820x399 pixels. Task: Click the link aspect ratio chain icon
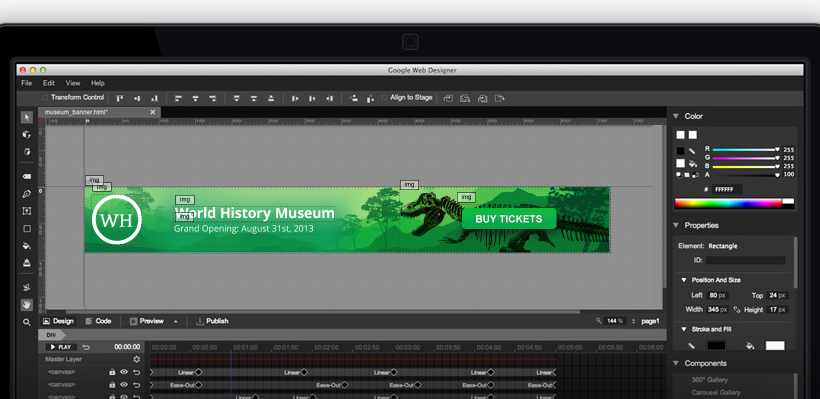pyautogui.click(x=737, y=310)
